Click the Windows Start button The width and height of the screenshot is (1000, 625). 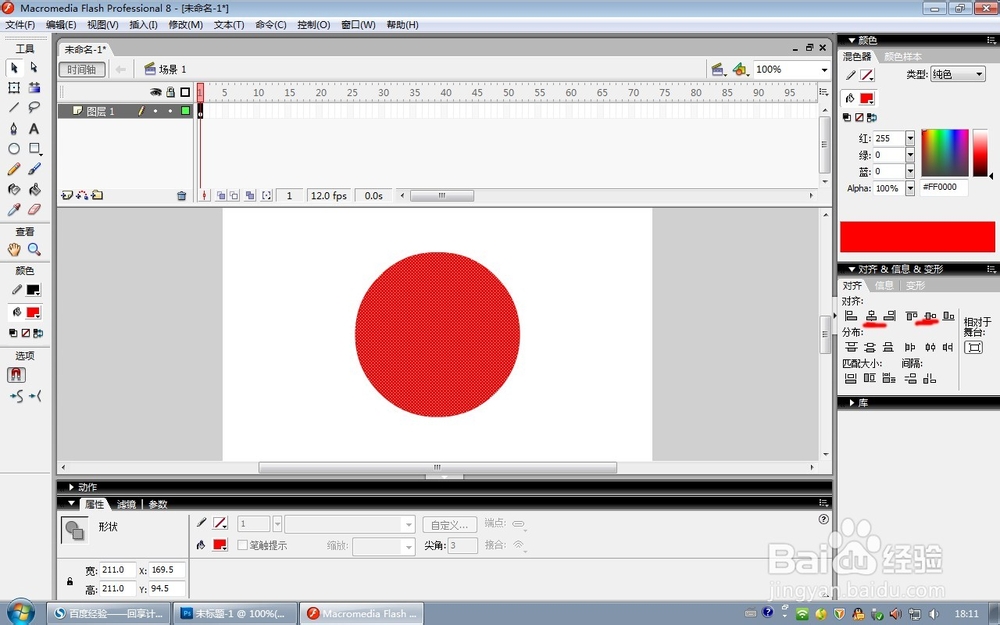[x=21, y=613]
